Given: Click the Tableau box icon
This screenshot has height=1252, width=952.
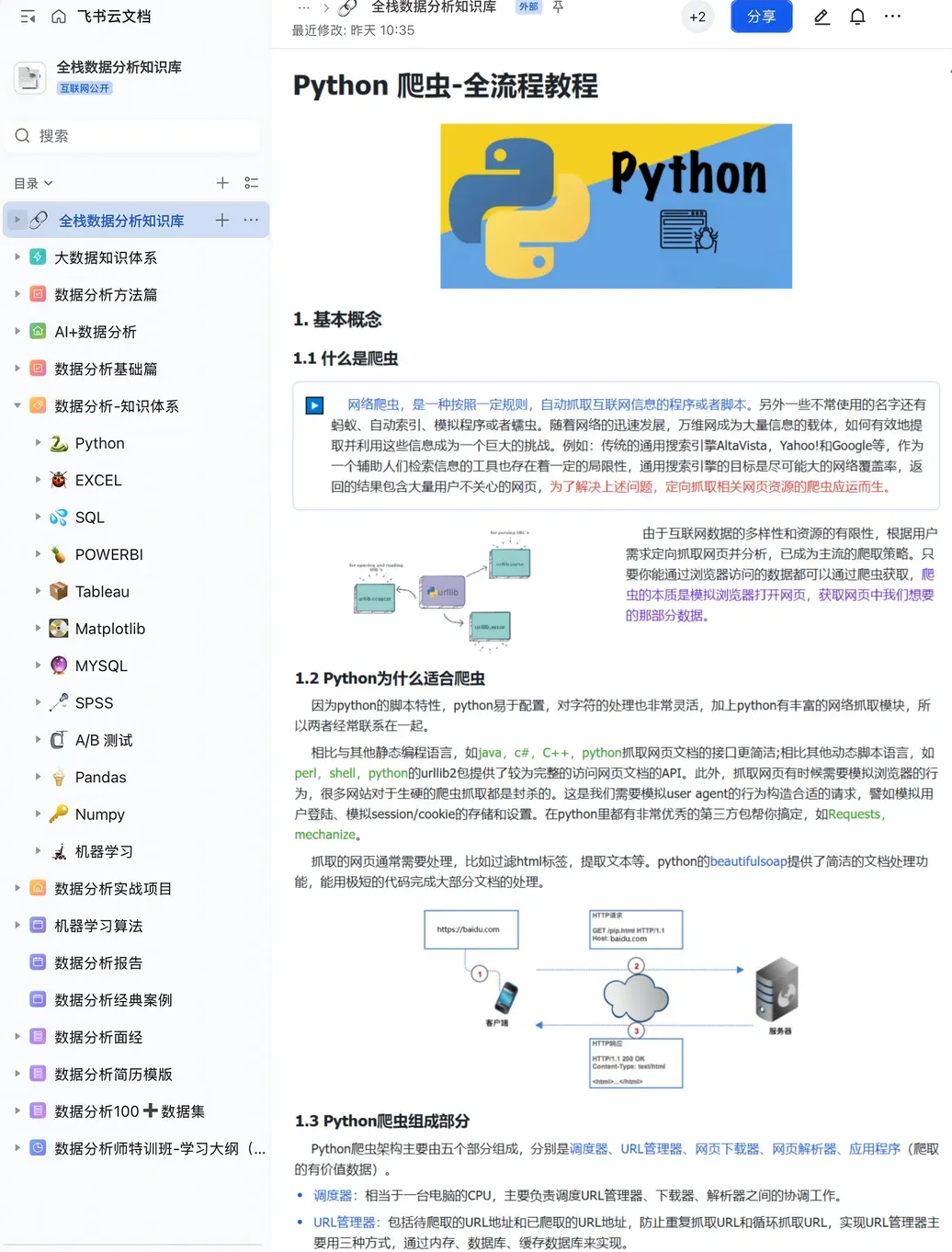Looking at the screenshot, I should coord(59,591).
